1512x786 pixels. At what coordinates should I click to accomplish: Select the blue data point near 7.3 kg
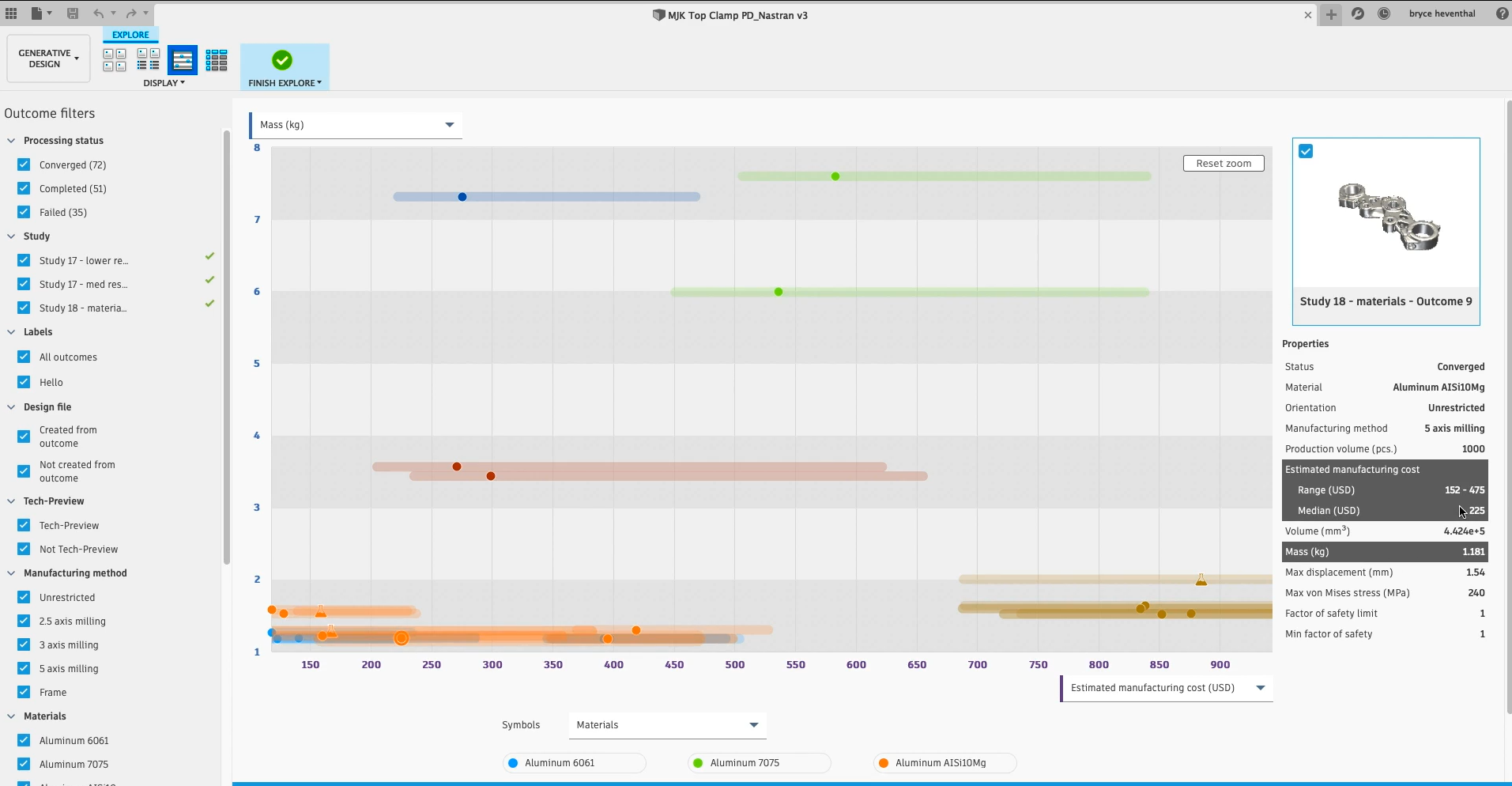[462, 197]
